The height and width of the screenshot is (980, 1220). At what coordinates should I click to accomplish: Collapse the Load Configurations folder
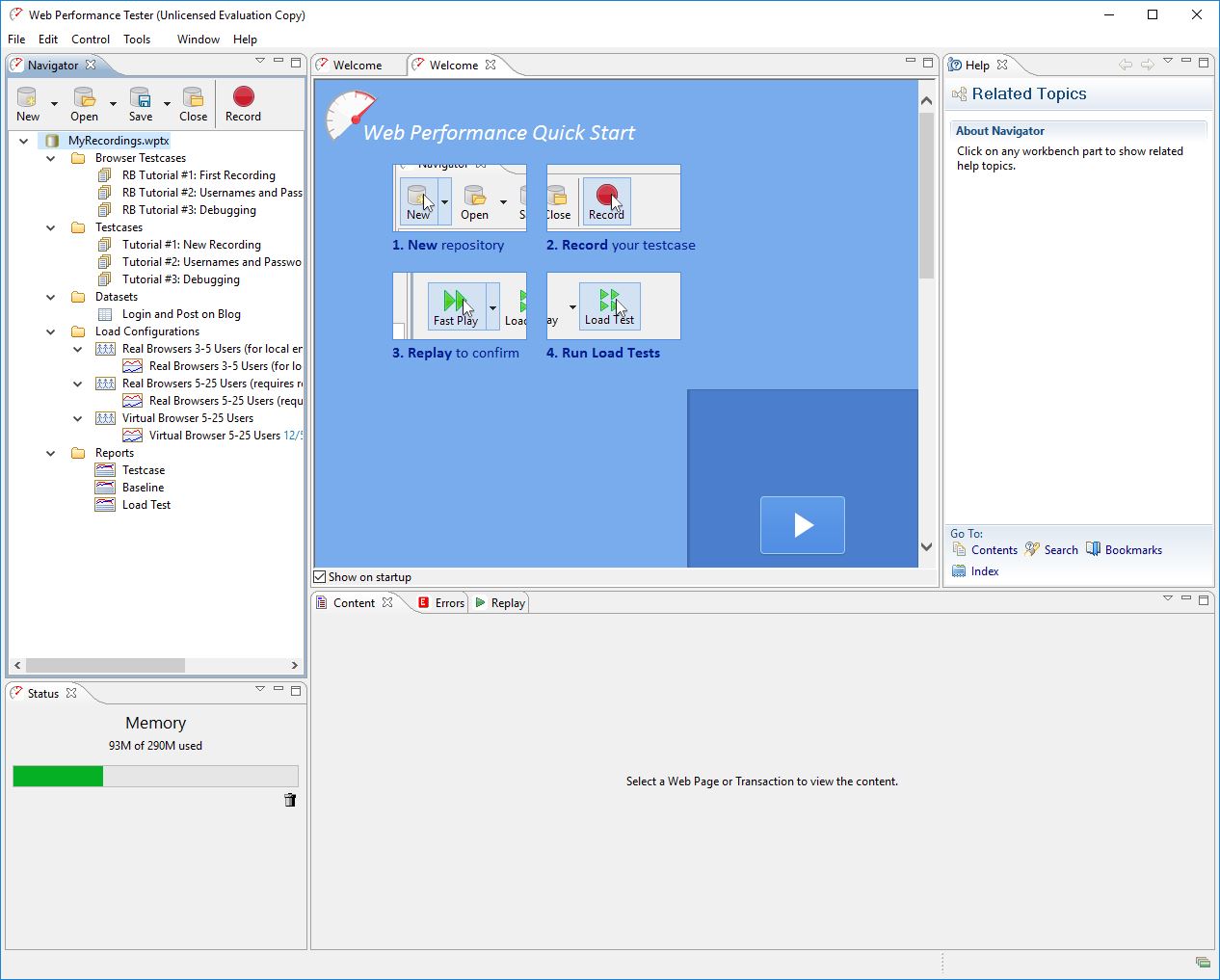[x=50, y=331]
